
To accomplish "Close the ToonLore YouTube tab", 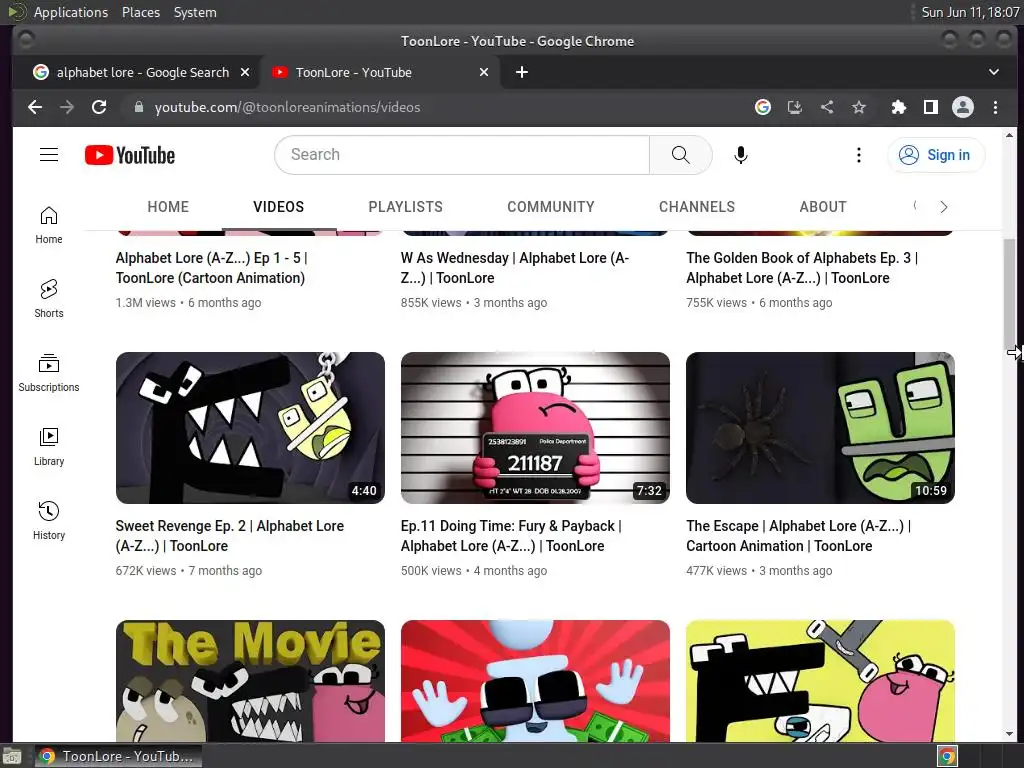I will coord(484,72).
